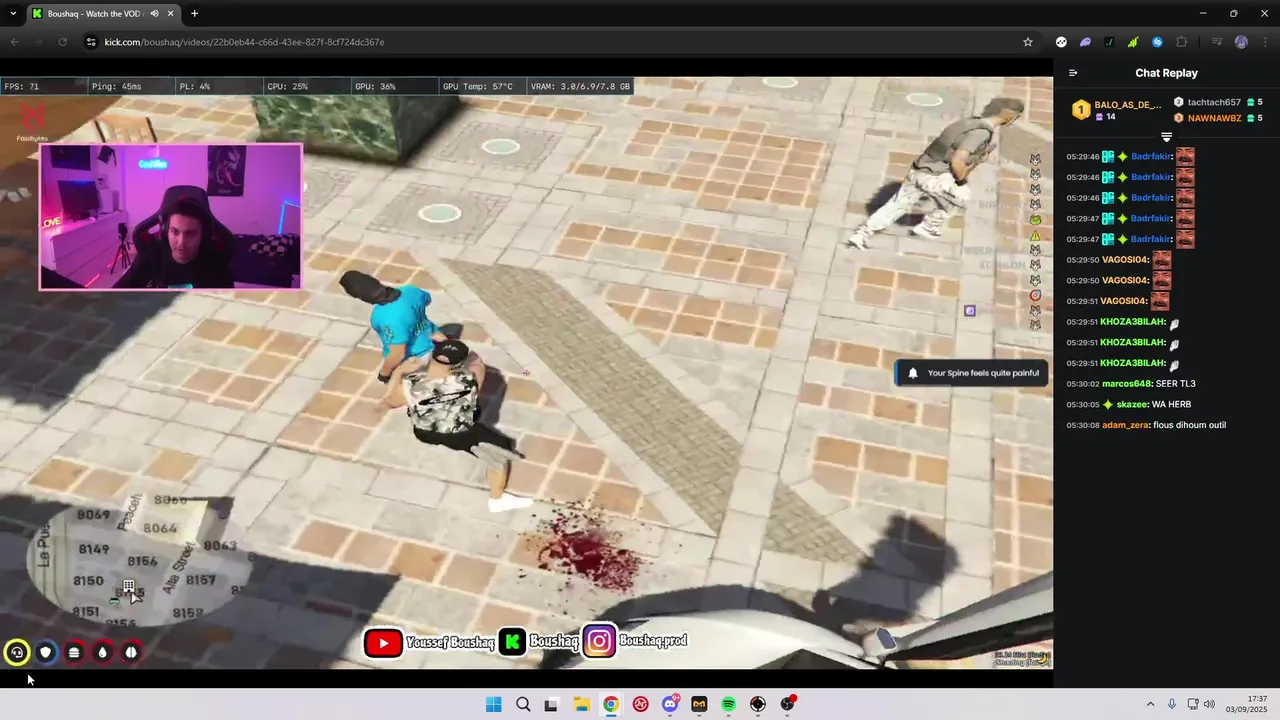Mute the Boushaq tab via its speaker icon
The height and width of the screenshot is (720, 1280).
click(153, 14)
